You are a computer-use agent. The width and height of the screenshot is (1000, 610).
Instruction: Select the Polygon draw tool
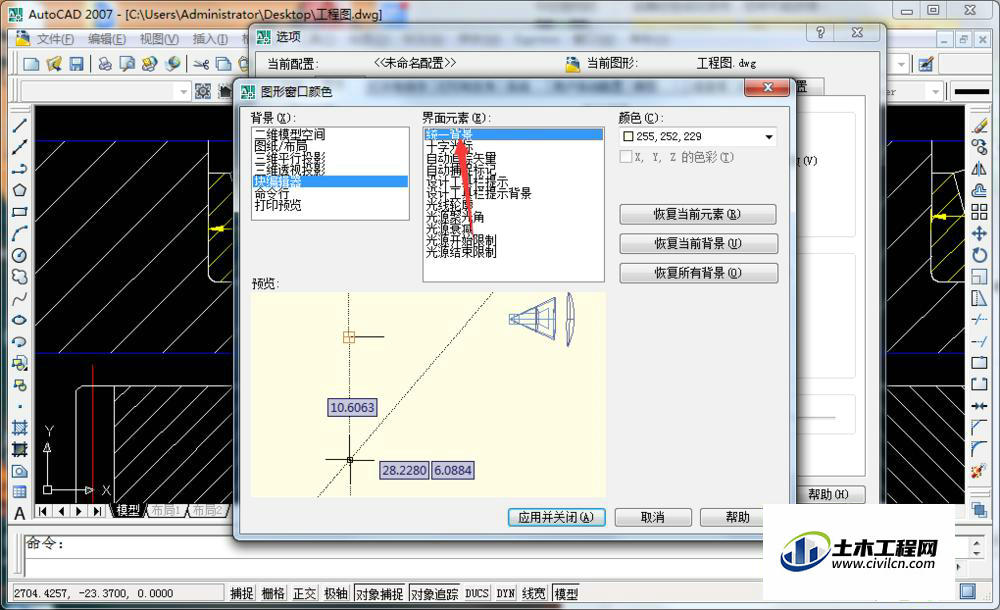click(x=19, y=190)
